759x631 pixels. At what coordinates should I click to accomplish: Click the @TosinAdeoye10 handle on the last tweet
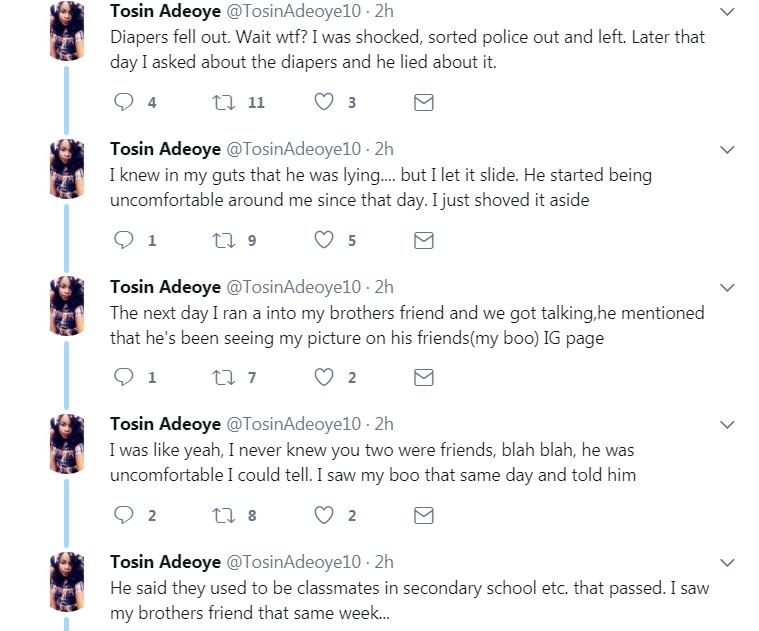(x=294, y=562)
